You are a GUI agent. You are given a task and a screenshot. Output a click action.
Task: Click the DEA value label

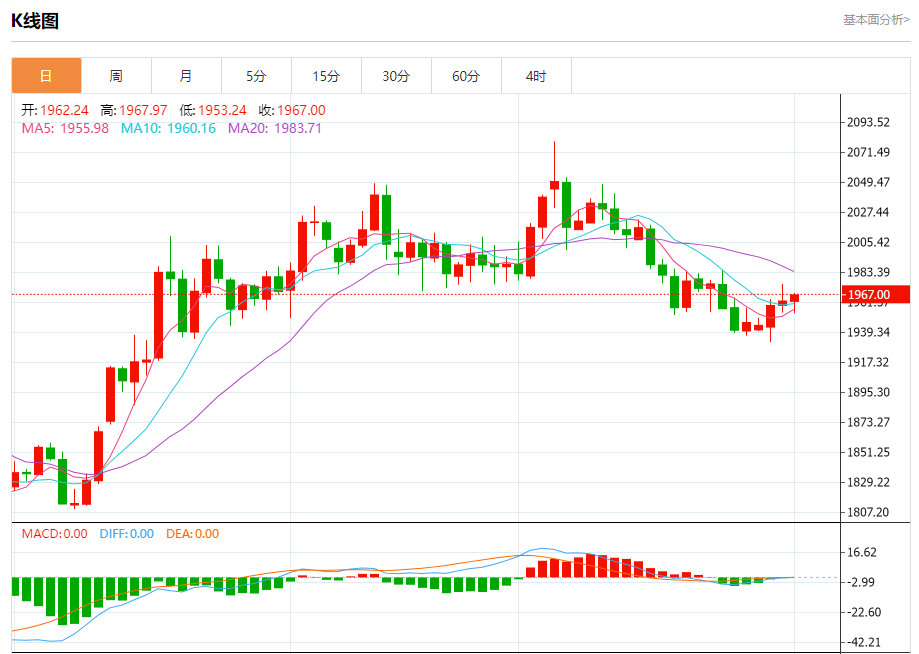[x=192, y=534]
